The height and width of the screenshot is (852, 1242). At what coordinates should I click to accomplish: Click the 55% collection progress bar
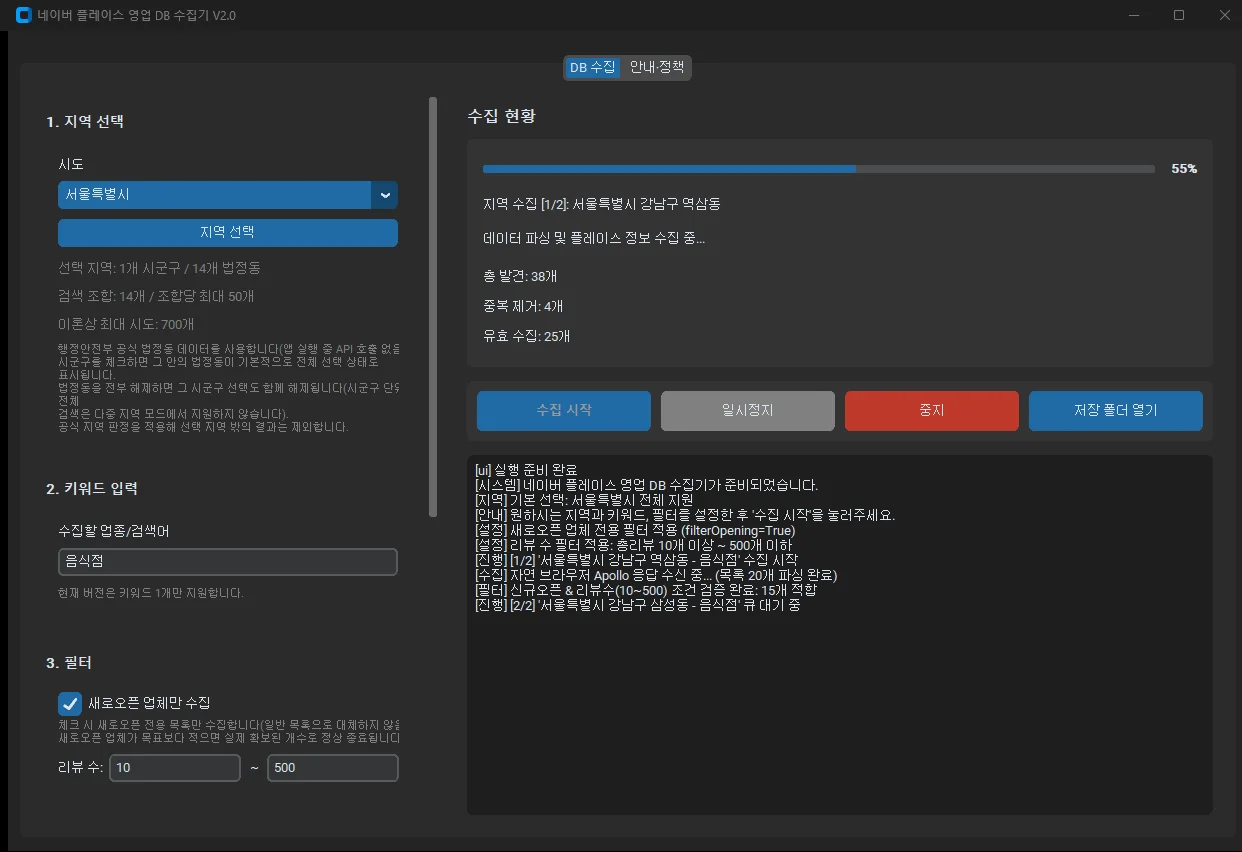819,169
